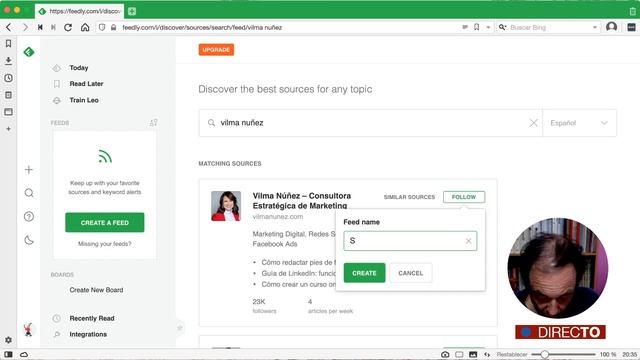Open Feedly help question icon
This screenshot has width=640, height=360.
pos(29,217)
